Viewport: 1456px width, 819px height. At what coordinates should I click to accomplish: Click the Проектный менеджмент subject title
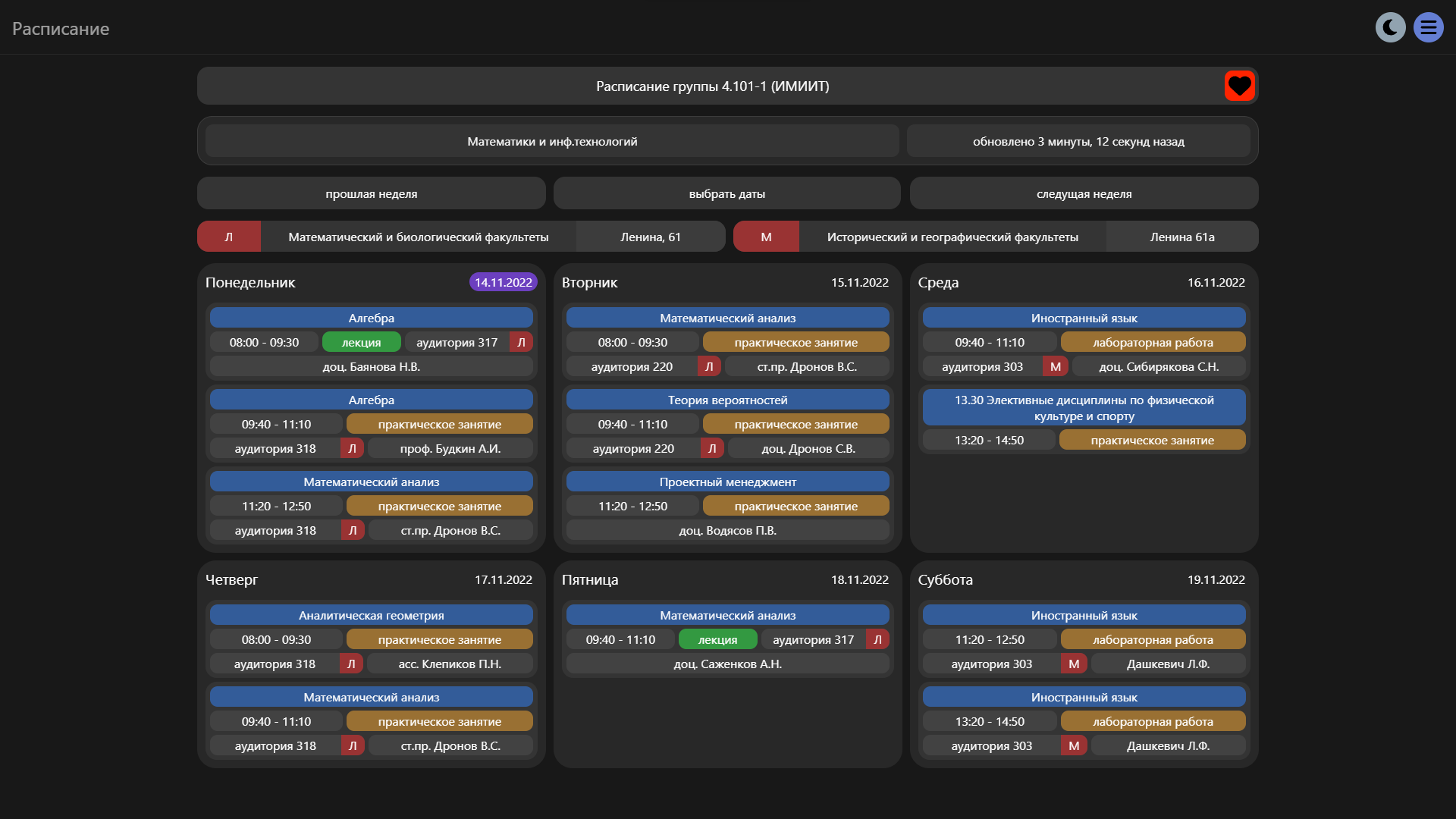point(728,482)
